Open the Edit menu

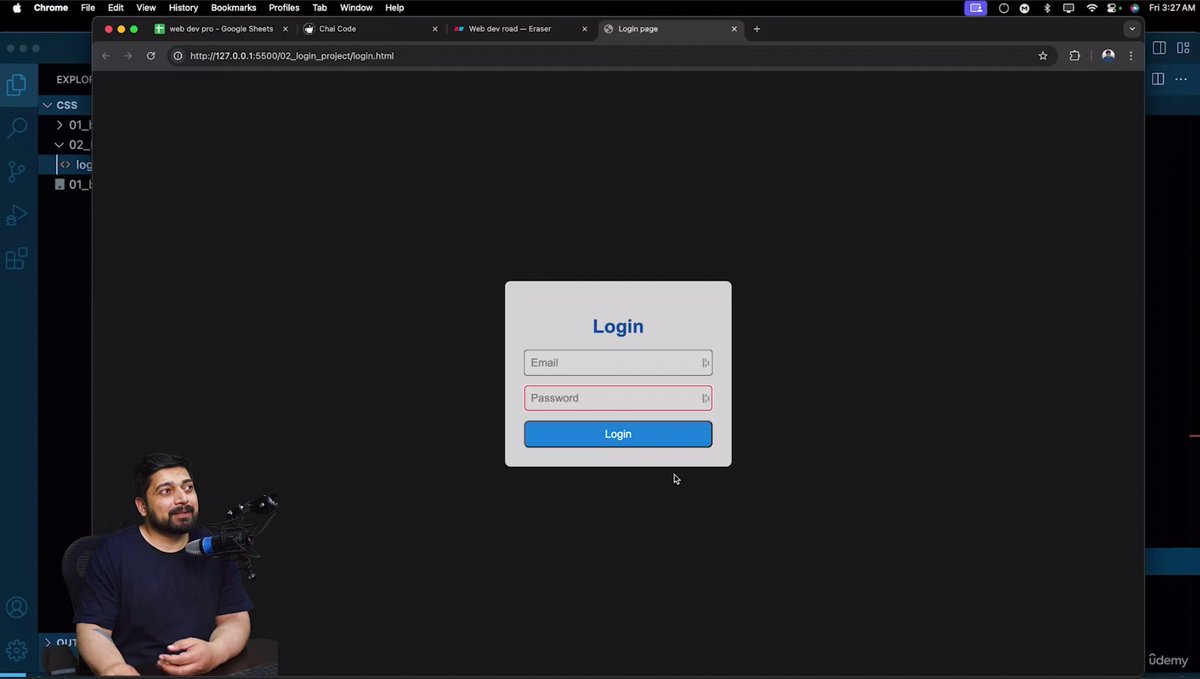pos(116,8)
